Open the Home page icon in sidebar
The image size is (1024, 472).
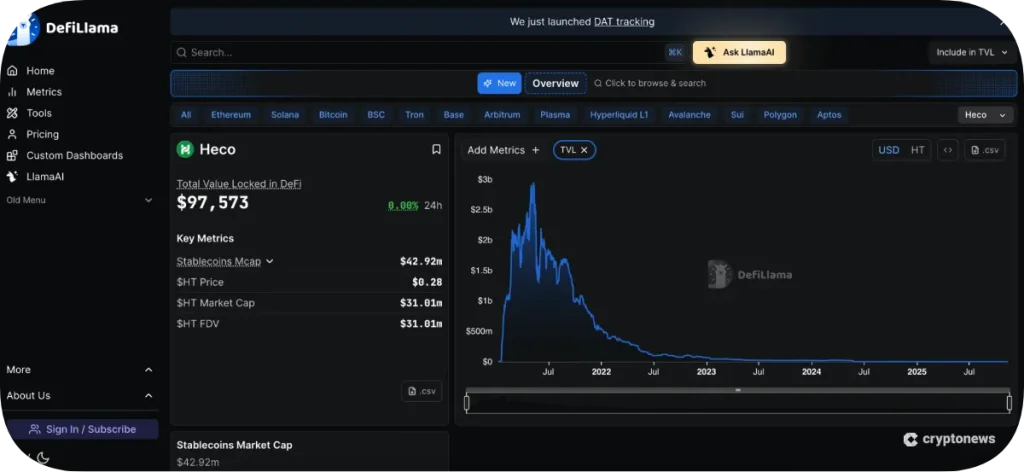click(12, 71)
